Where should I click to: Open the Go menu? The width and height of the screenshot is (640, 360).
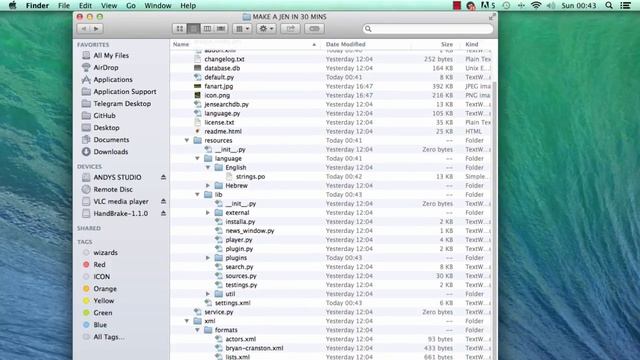[131, 6]
